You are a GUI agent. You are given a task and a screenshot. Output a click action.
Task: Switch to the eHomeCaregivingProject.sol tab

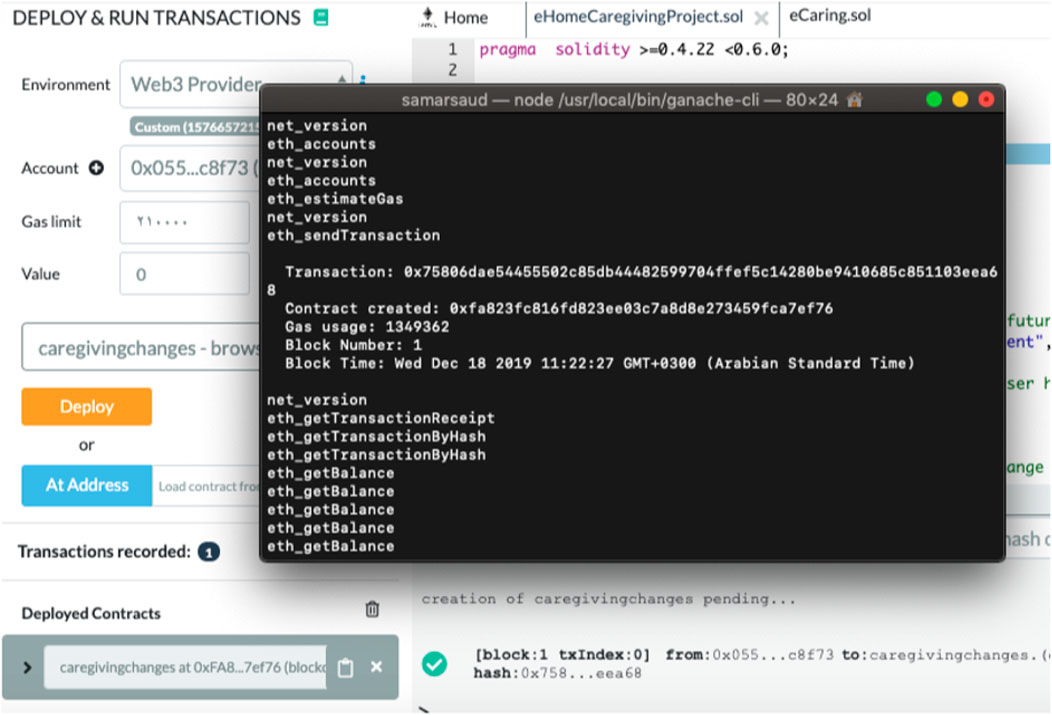pos(638,16)
